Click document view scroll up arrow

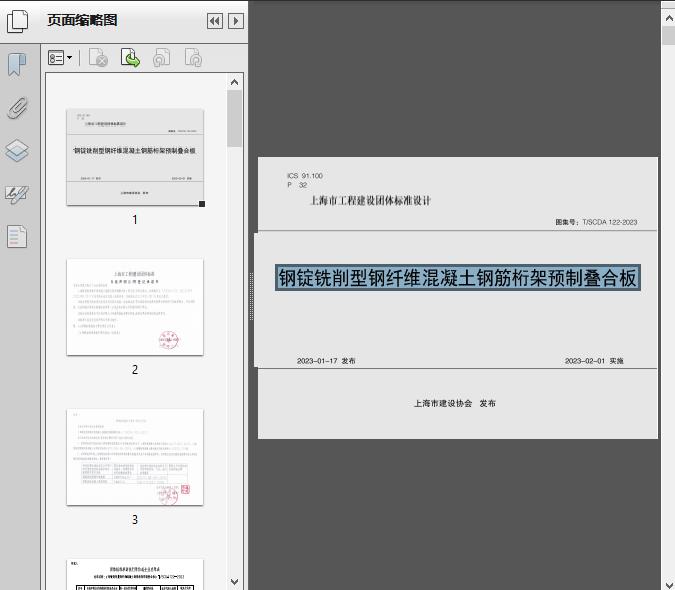(669, 19)
